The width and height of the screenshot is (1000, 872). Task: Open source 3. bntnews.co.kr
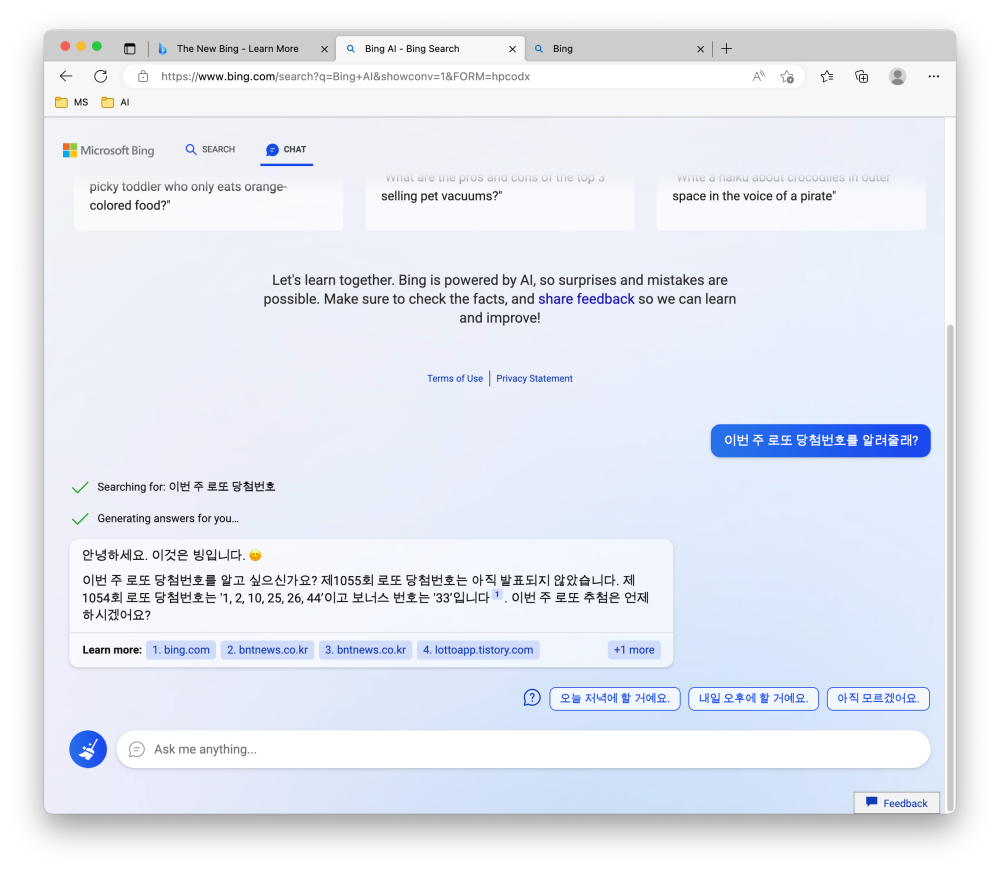(x=365, y=650)
